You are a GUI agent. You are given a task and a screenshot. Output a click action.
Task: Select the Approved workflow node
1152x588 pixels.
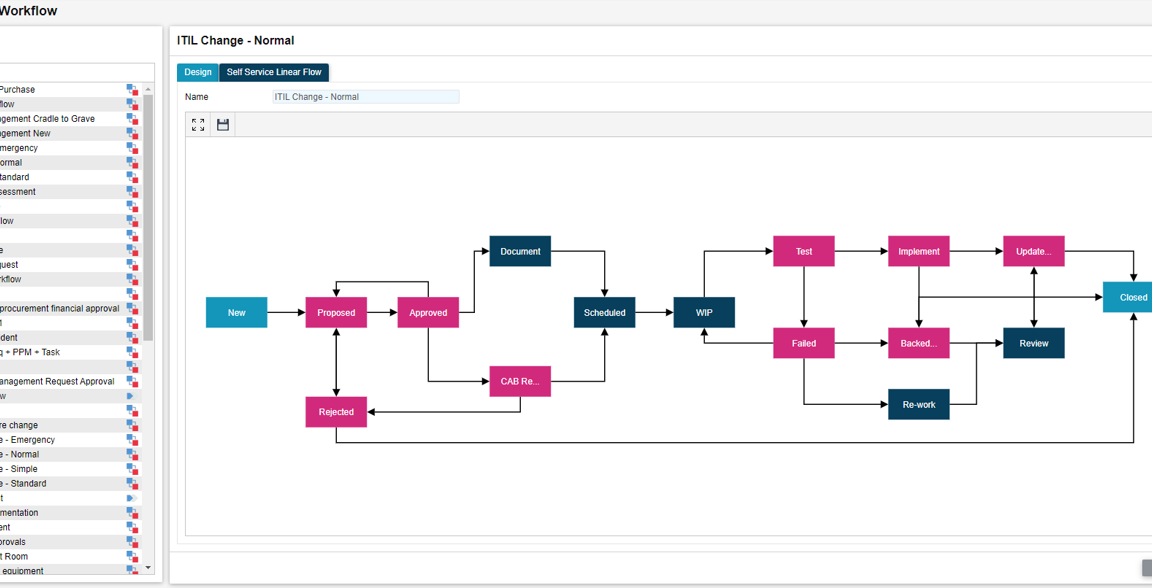click(428, 312)
